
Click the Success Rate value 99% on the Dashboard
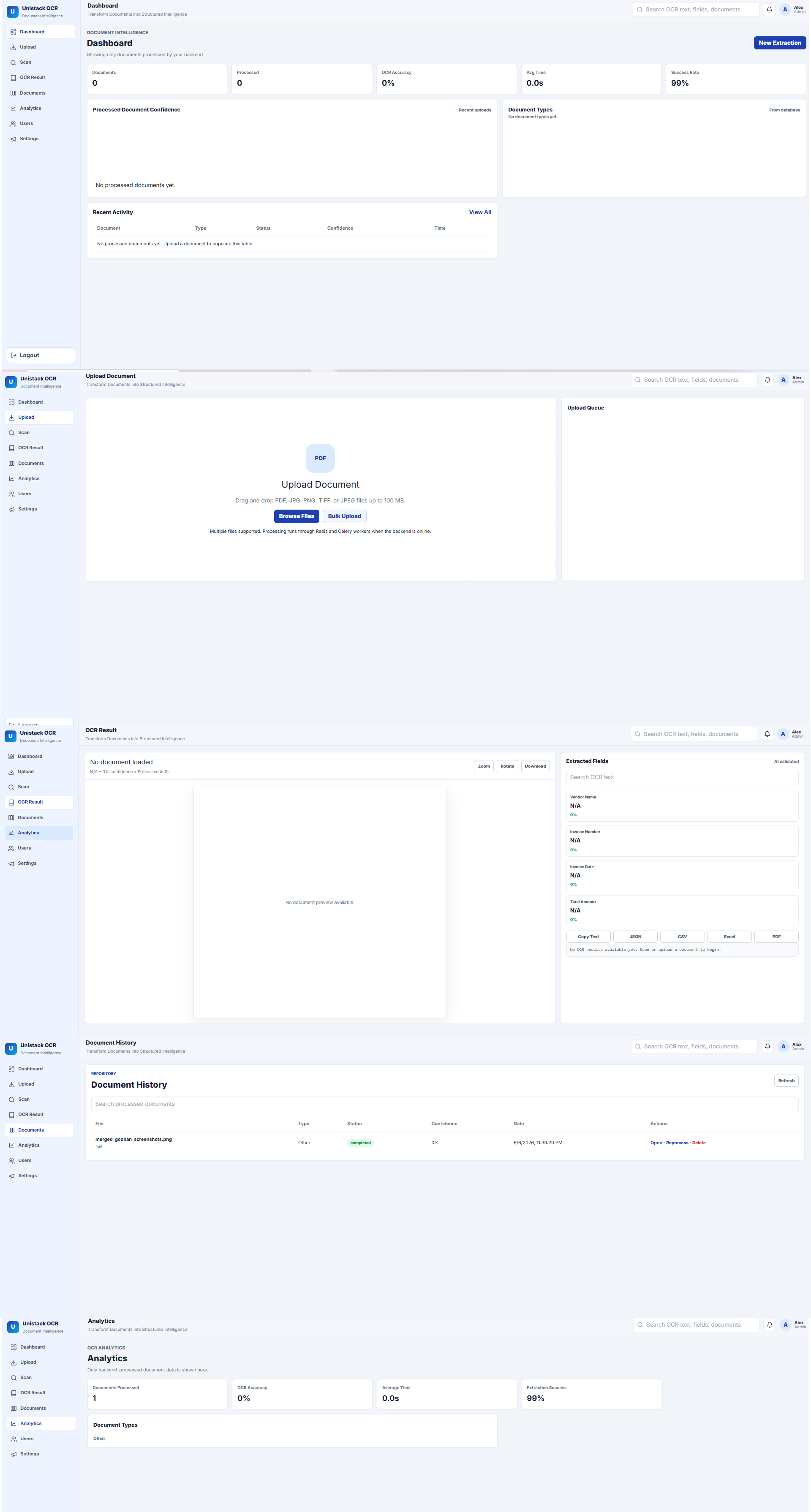coord(680,83)
